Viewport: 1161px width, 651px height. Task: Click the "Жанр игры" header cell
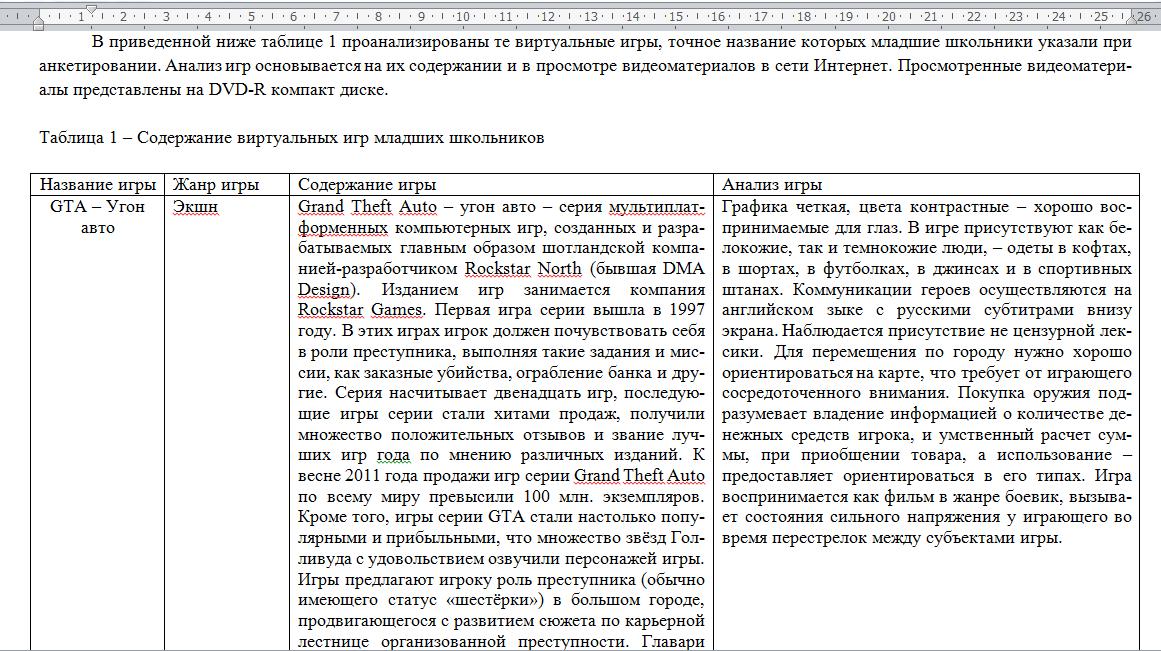pos(216,185)
